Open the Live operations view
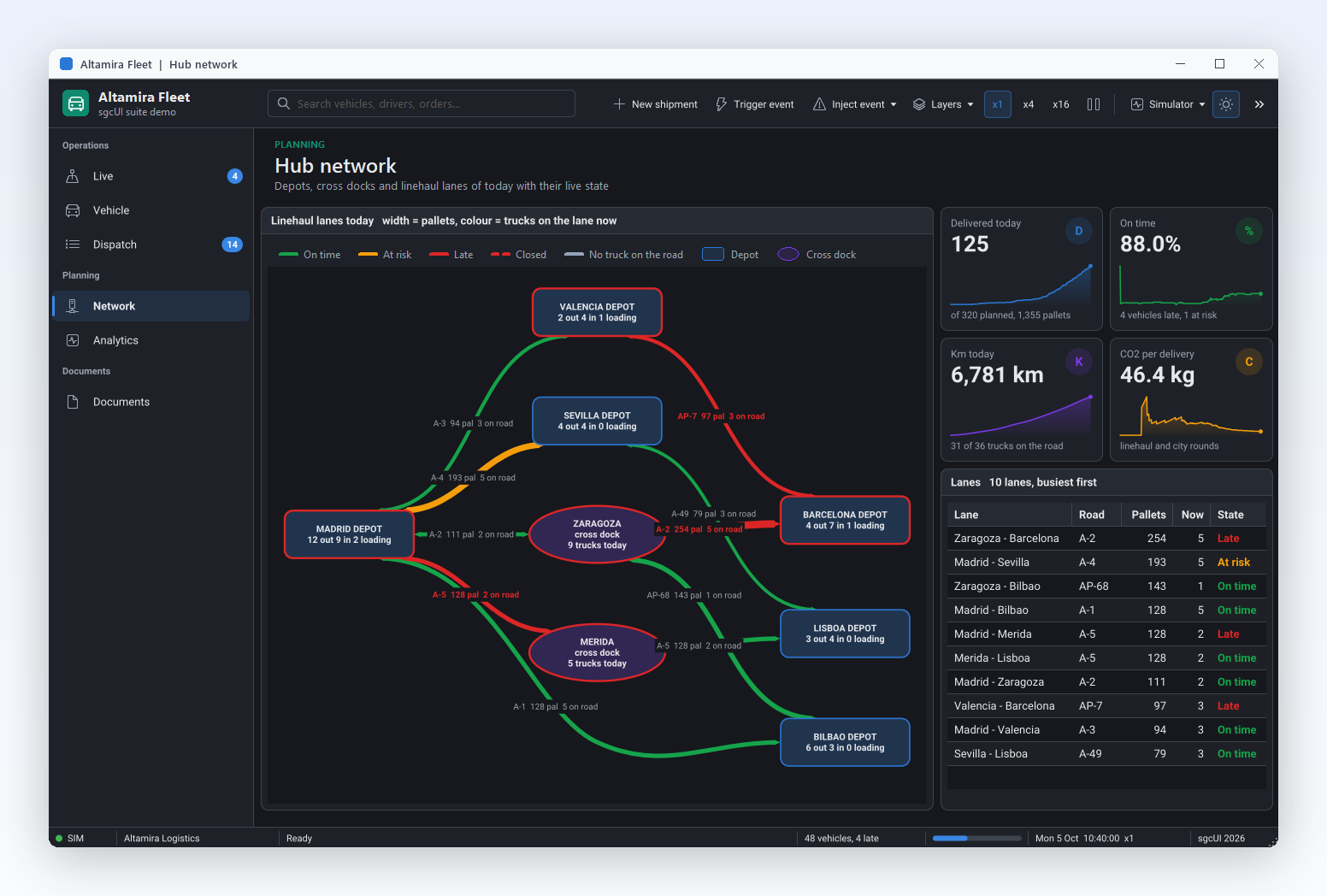The image size is (1327, 896). point(150,176)
